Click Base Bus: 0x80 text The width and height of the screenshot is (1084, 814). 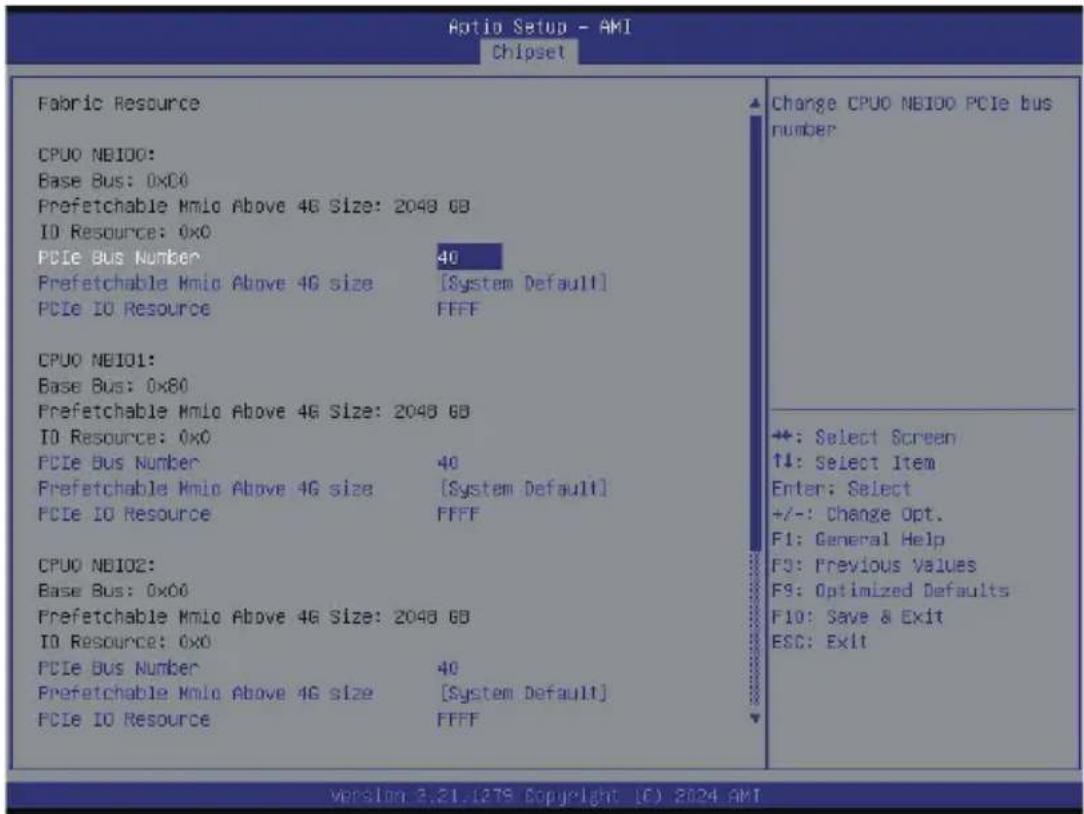click(113, 386)
